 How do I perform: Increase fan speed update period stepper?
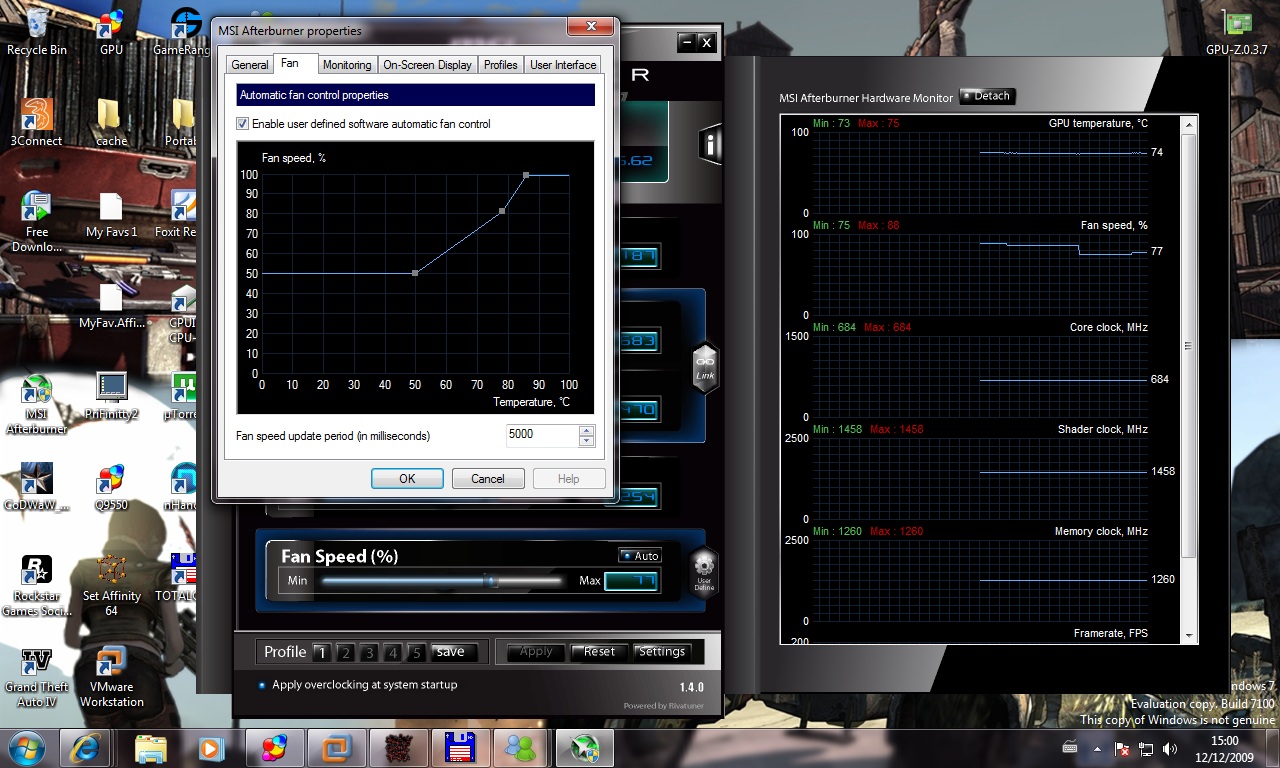point(587,430)
